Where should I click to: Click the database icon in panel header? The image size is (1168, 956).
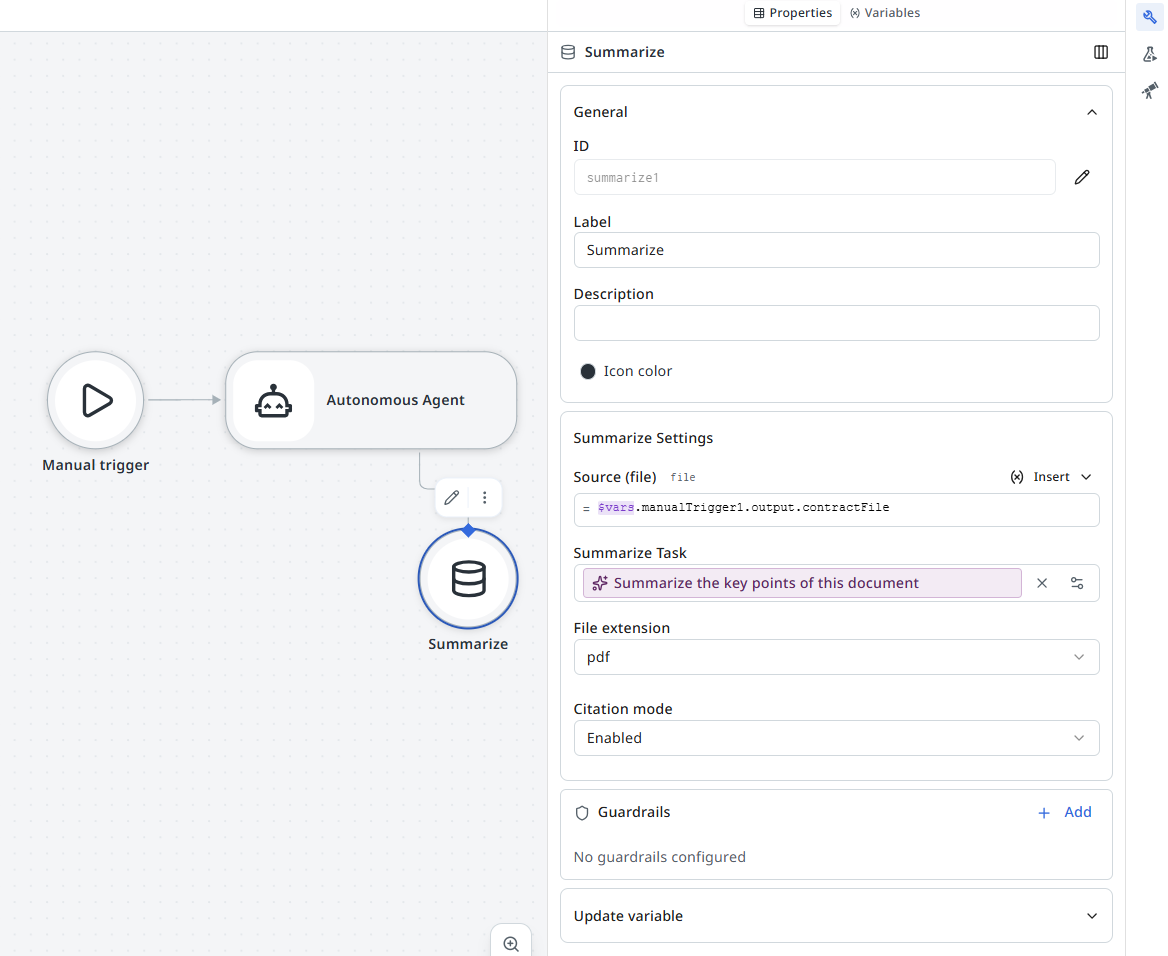click(568, 52)
